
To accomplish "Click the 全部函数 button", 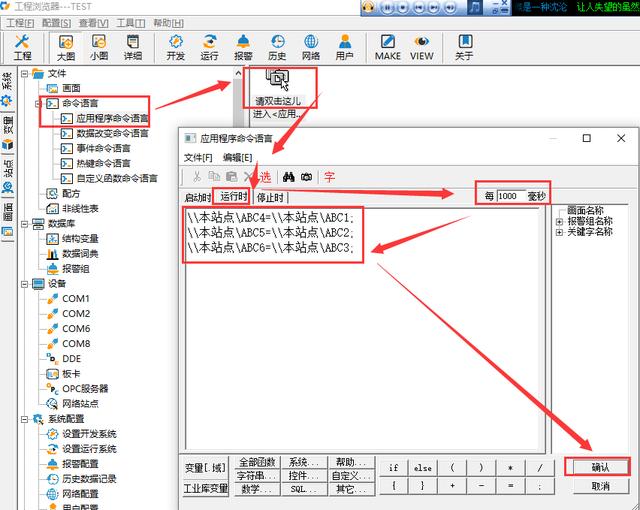I will click(x=258, y=462).
